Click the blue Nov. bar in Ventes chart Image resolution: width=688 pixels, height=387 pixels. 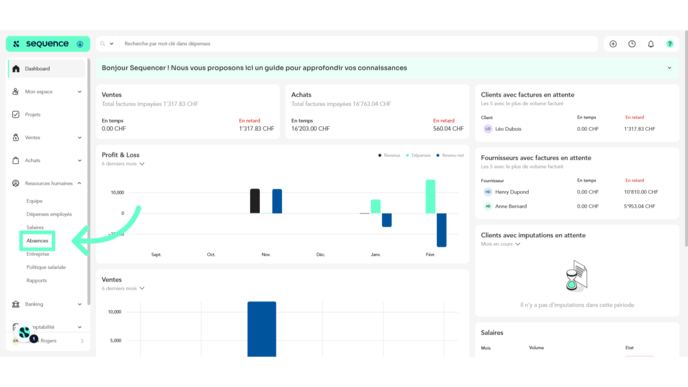tap(262, 329)
